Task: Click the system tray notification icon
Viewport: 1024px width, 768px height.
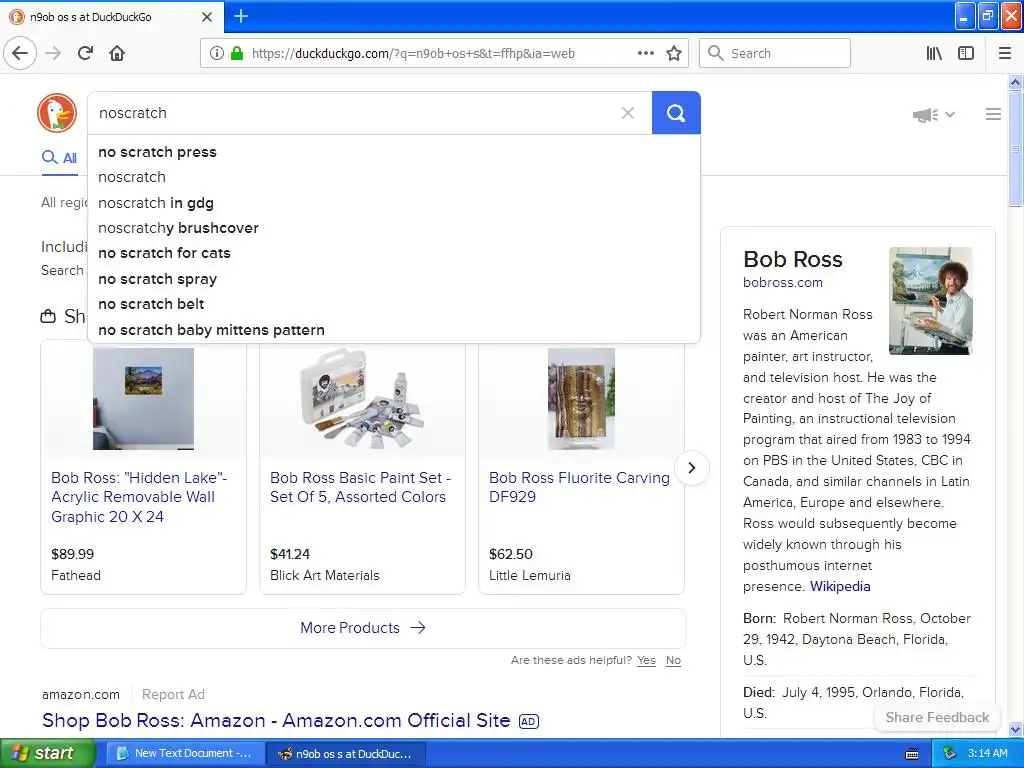Action: click(950, 754)
